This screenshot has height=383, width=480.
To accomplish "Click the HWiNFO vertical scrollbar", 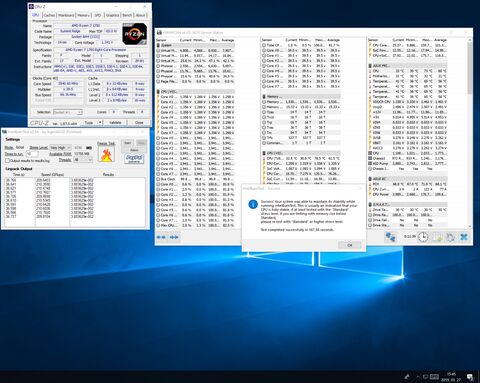I will point(470,133).
